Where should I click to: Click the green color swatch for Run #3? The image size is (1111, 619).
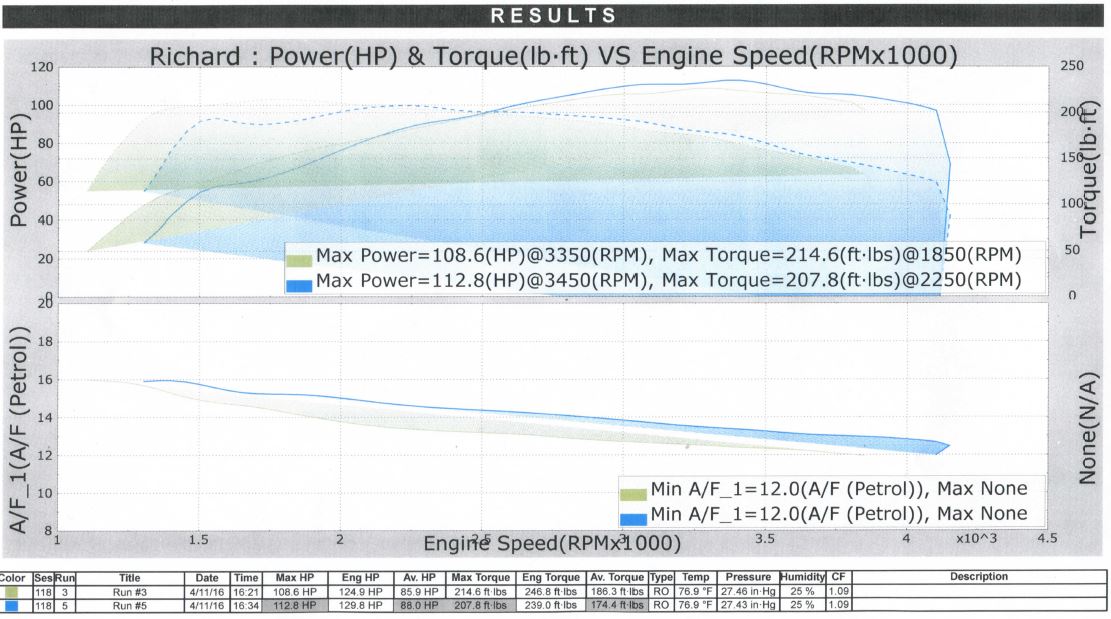pos(14,592)
